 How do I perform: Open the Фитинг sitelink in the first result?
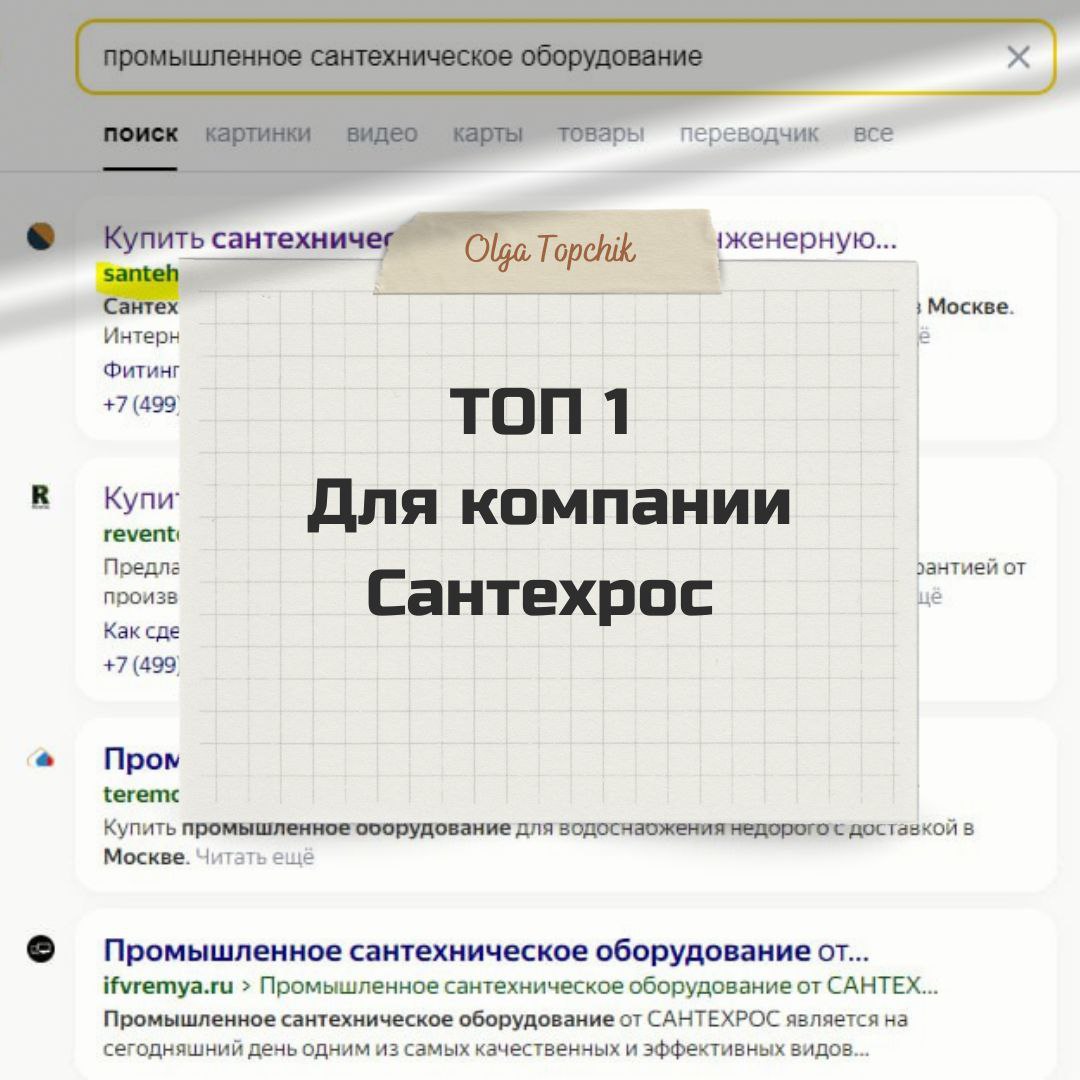tap(141, 370)
